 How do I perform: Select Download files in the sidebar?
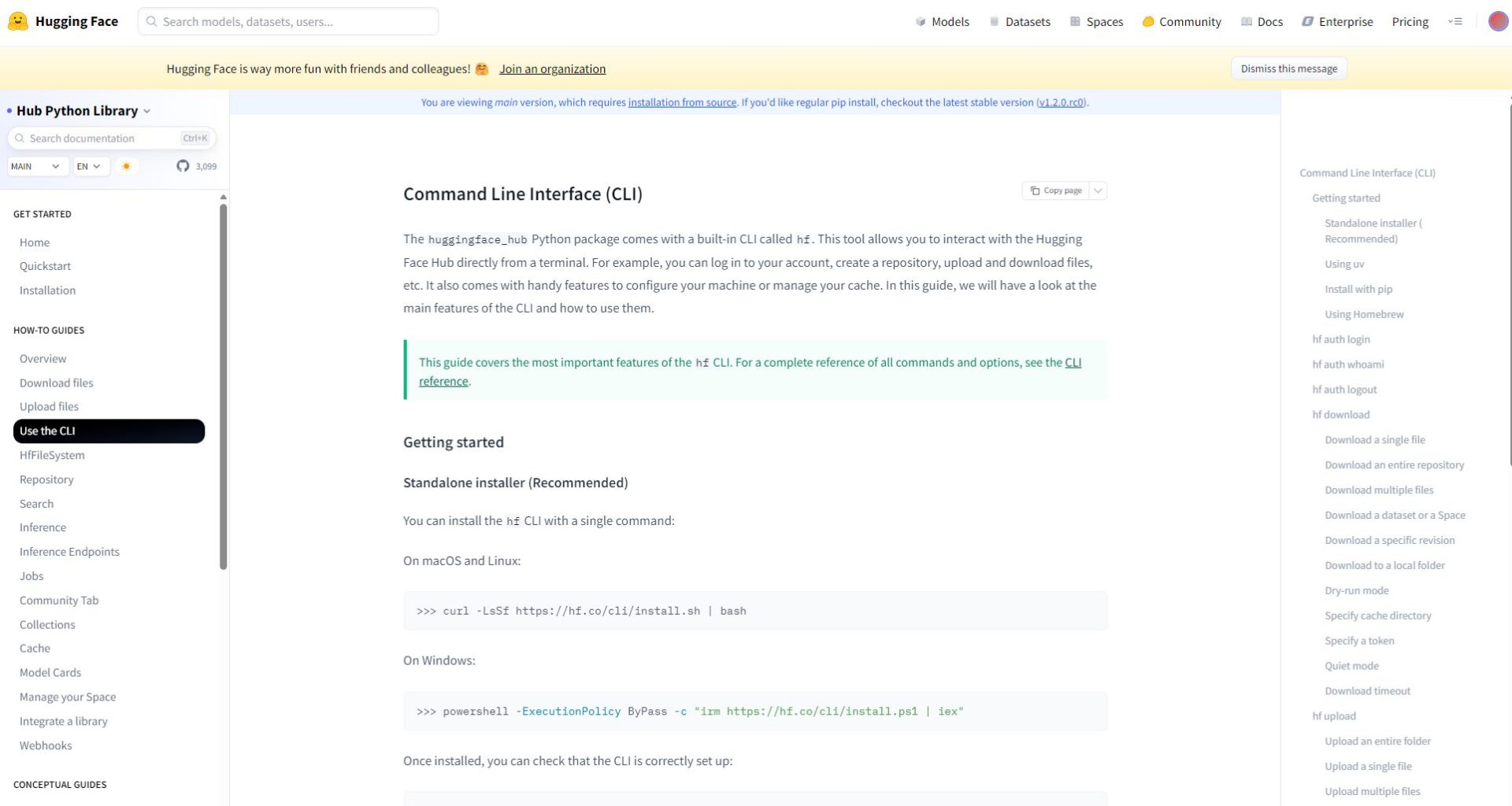pos(56,383)
